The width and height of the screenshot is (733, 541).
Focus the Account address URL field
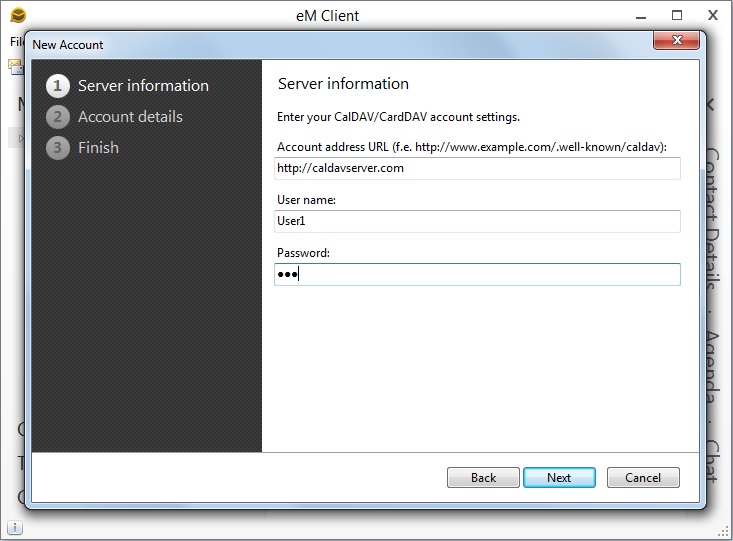477,168
